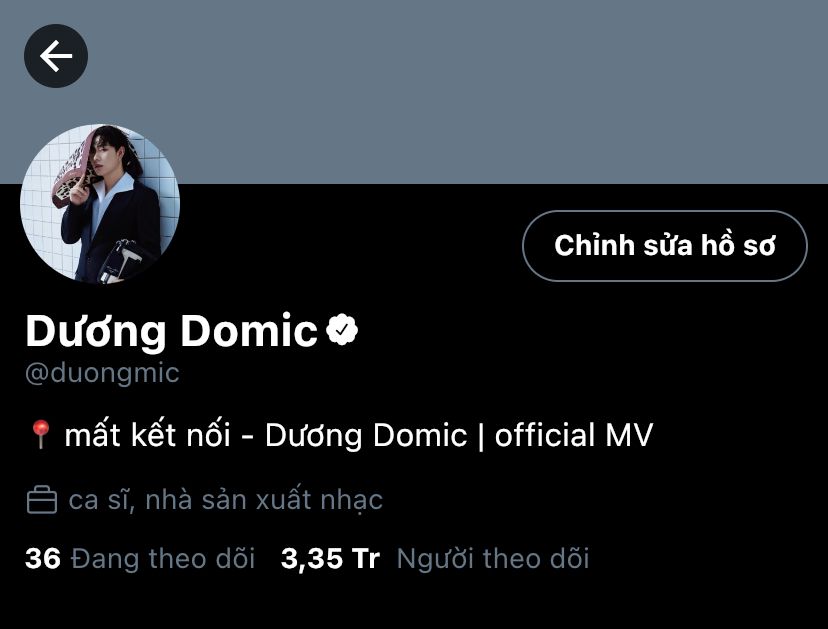This screenshot has height=629, width=828.
Task: Click "mất kết nối" in the bio
Action: [x=148, y=435]
